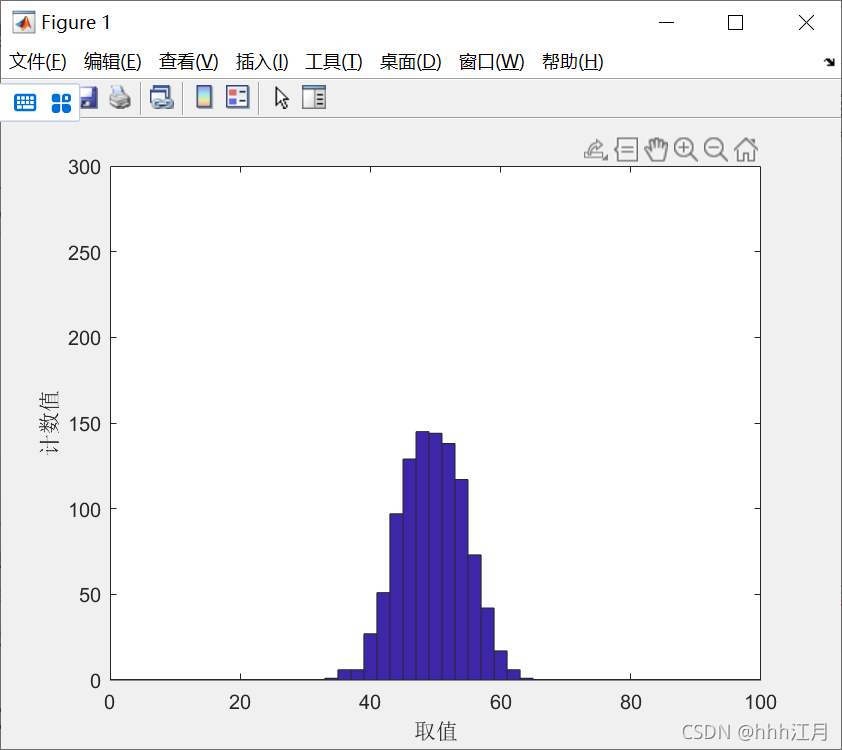Insert colorbar using toolbar icon
This screenshot has width=842, height=750.
pyautogui.click(x=204, y=97)
